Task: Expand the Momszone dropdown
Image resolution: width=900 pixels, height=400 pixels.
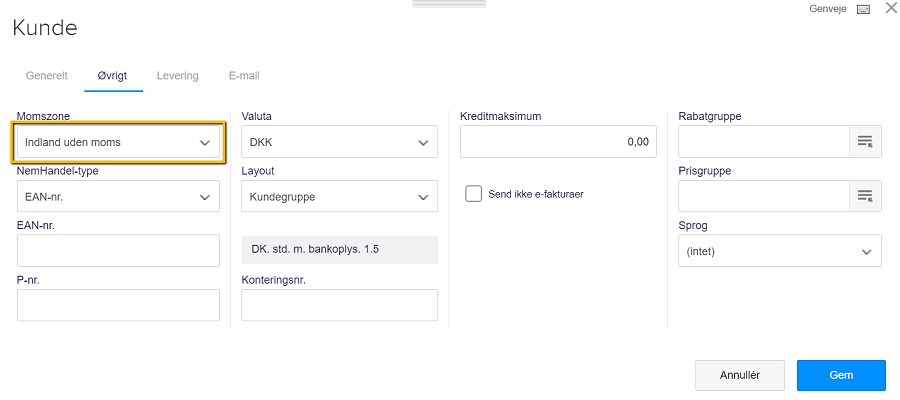Action: [x=118, y=142]
